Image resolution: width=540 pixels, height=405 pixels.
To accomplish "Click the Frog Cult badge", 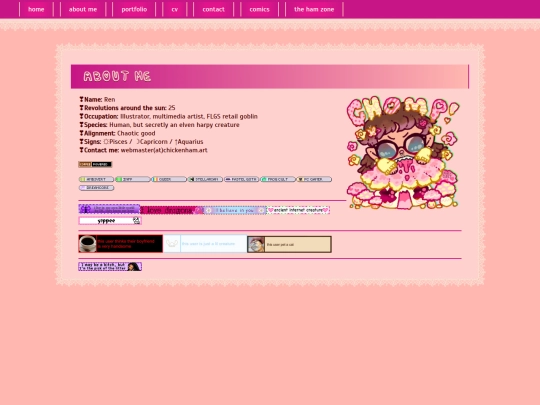I will click(278, 179).
